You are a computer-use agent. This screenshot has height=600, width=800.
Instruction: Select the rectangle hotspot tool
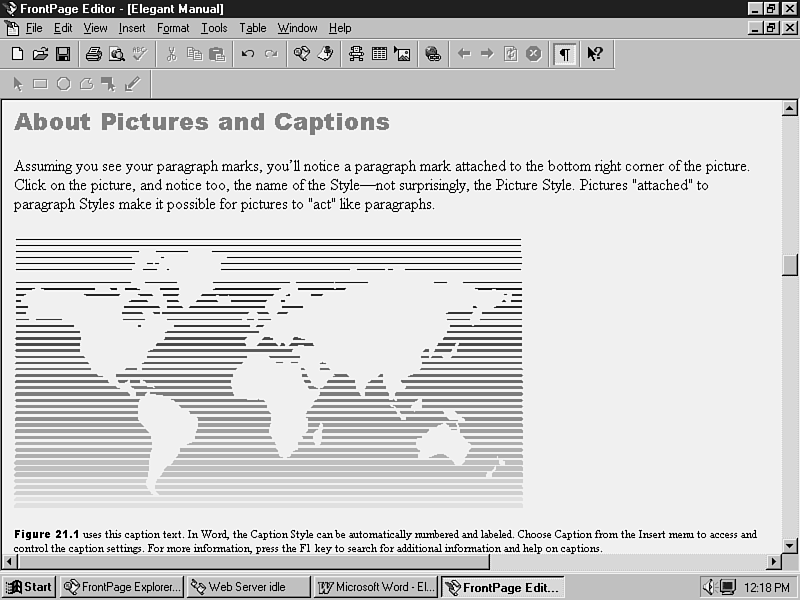[x=40, y=84]
